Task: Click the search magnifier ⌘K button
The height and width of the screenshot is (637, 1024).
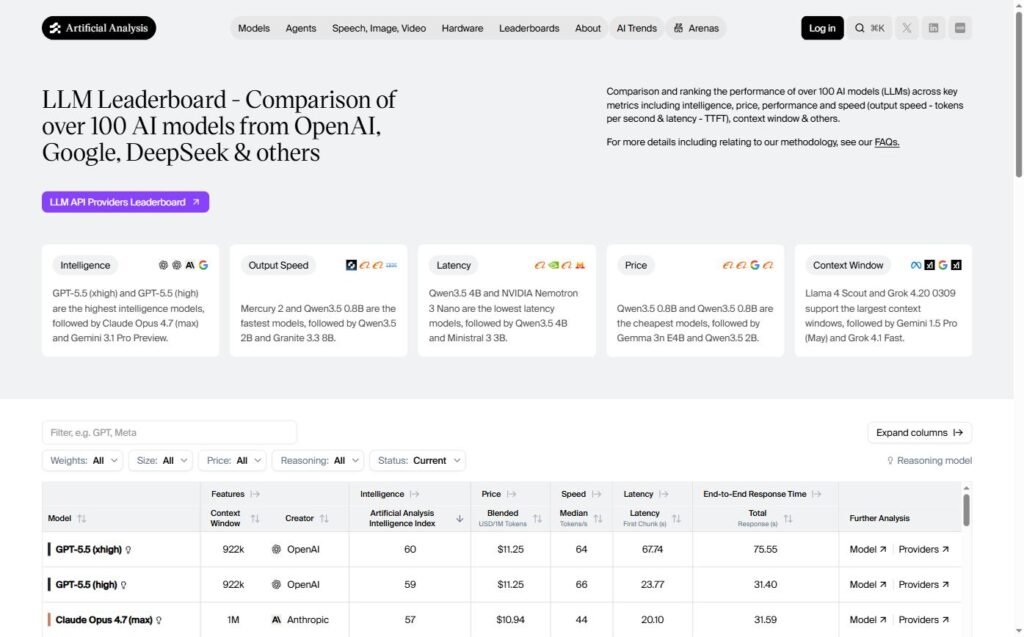Action: tap(869, 28)
